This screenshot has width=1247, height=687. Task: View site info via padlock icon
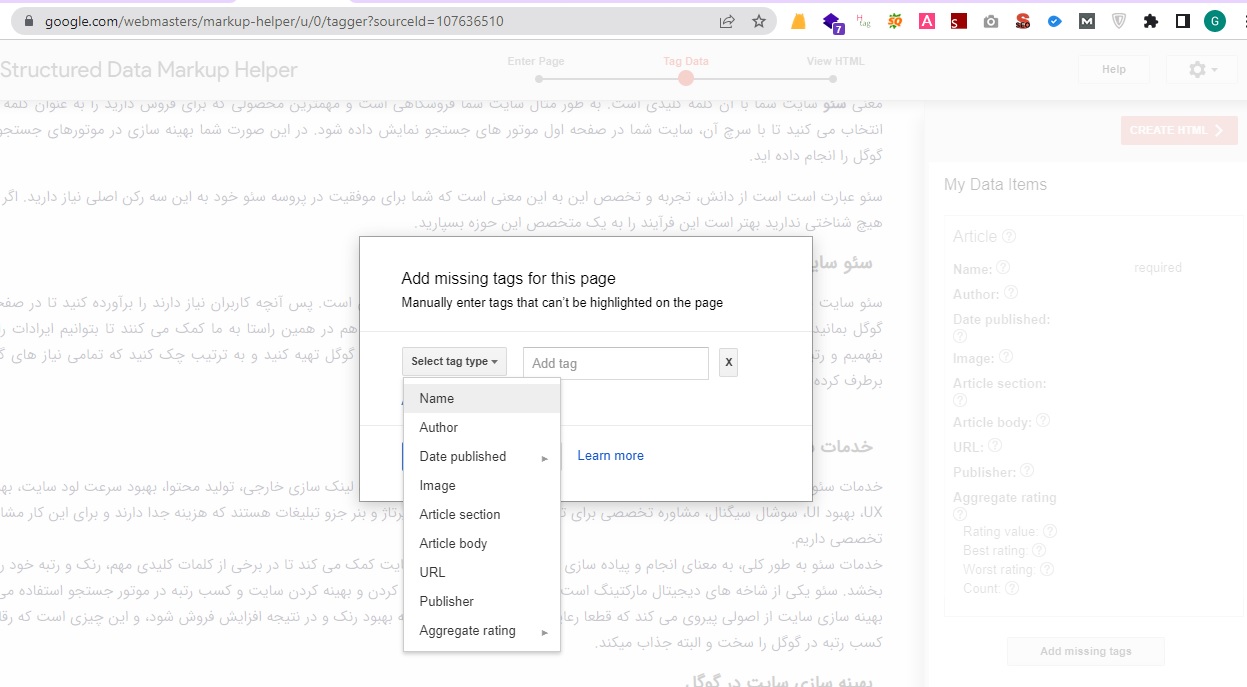[28, 21]
